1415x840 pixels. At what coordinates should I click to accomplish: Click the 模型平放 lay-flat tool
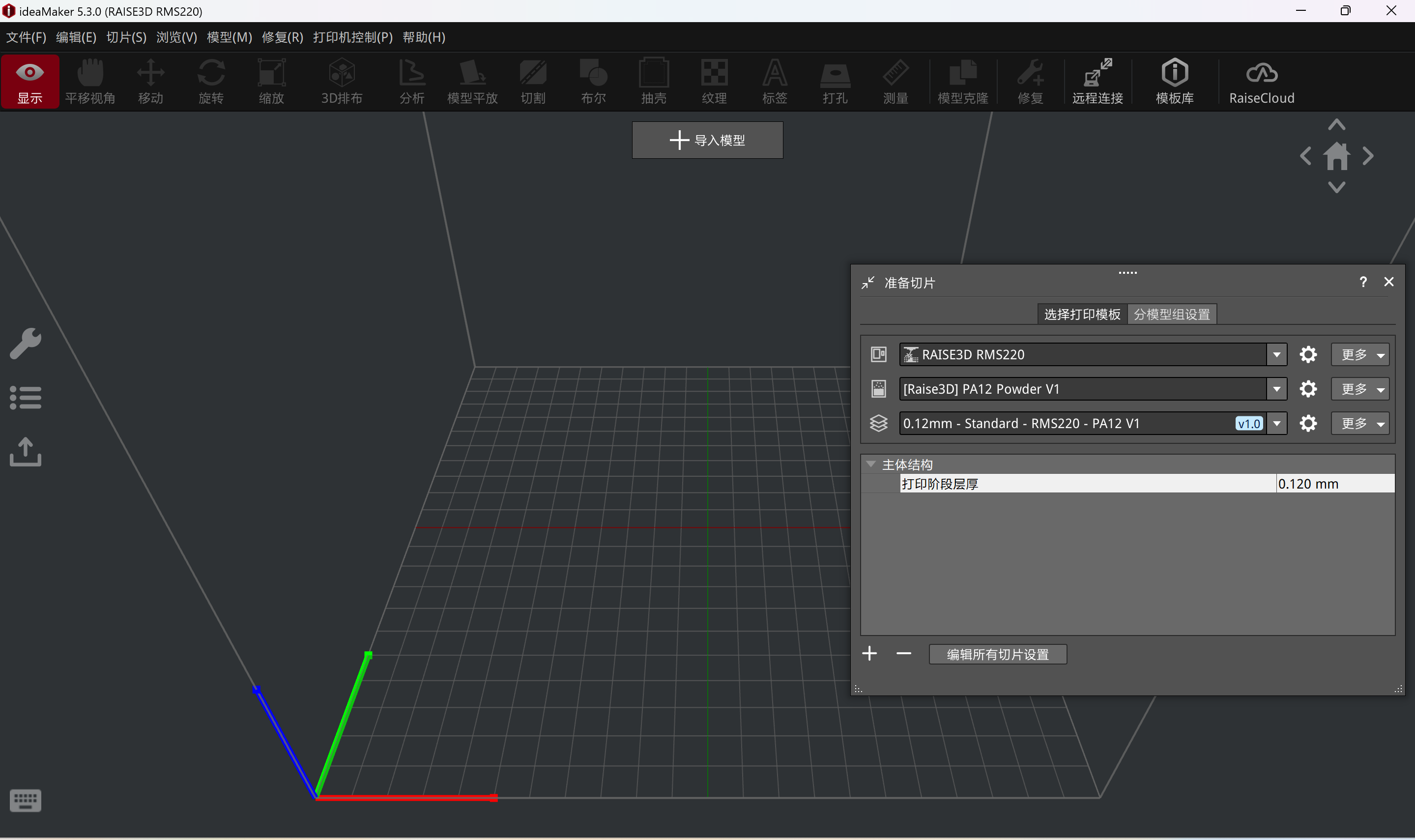coord(472,81)
